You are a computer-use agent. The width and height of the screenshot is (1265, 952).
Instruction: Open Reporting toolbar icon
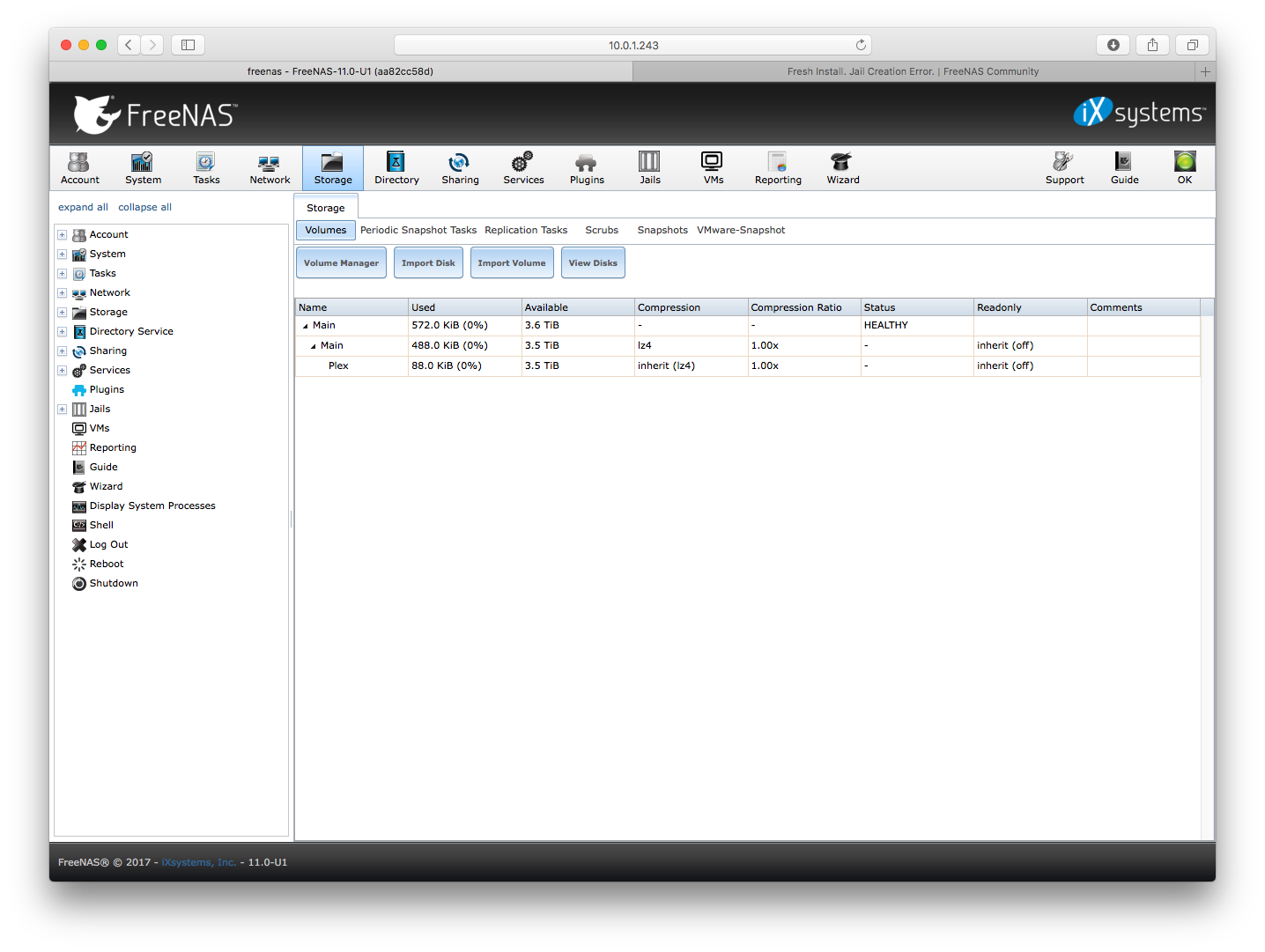[778, 167]
